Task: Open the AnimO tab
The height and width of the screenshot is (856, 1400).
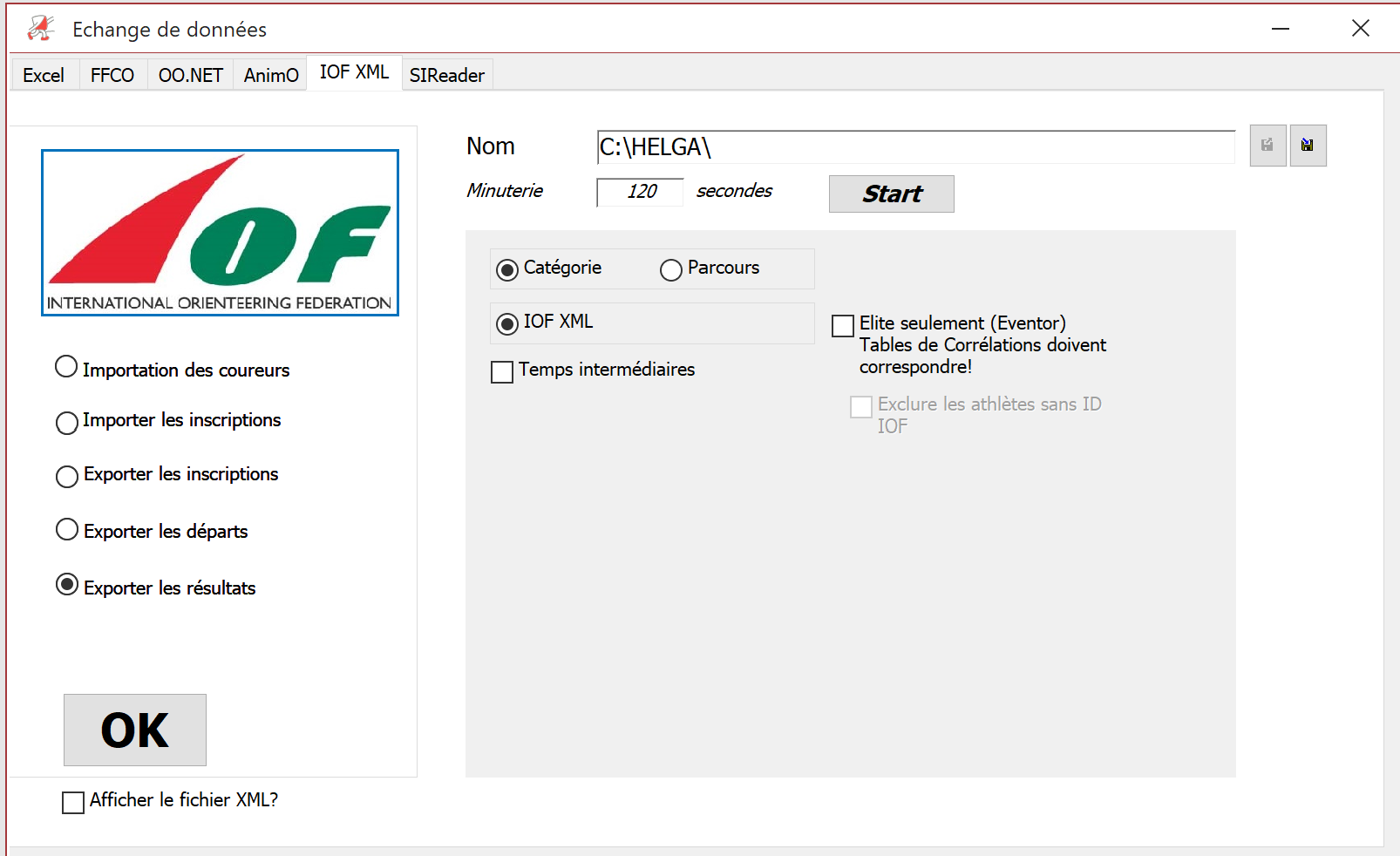Action: [x=271, y=75]
